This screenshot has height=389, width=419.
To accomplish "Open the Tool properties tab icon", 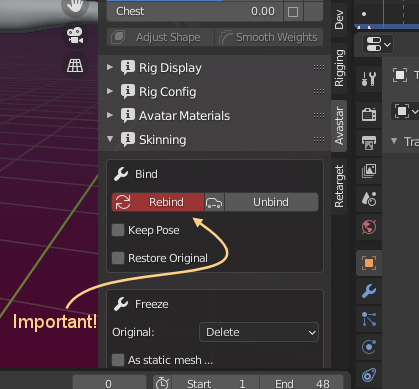I will 369,79.
